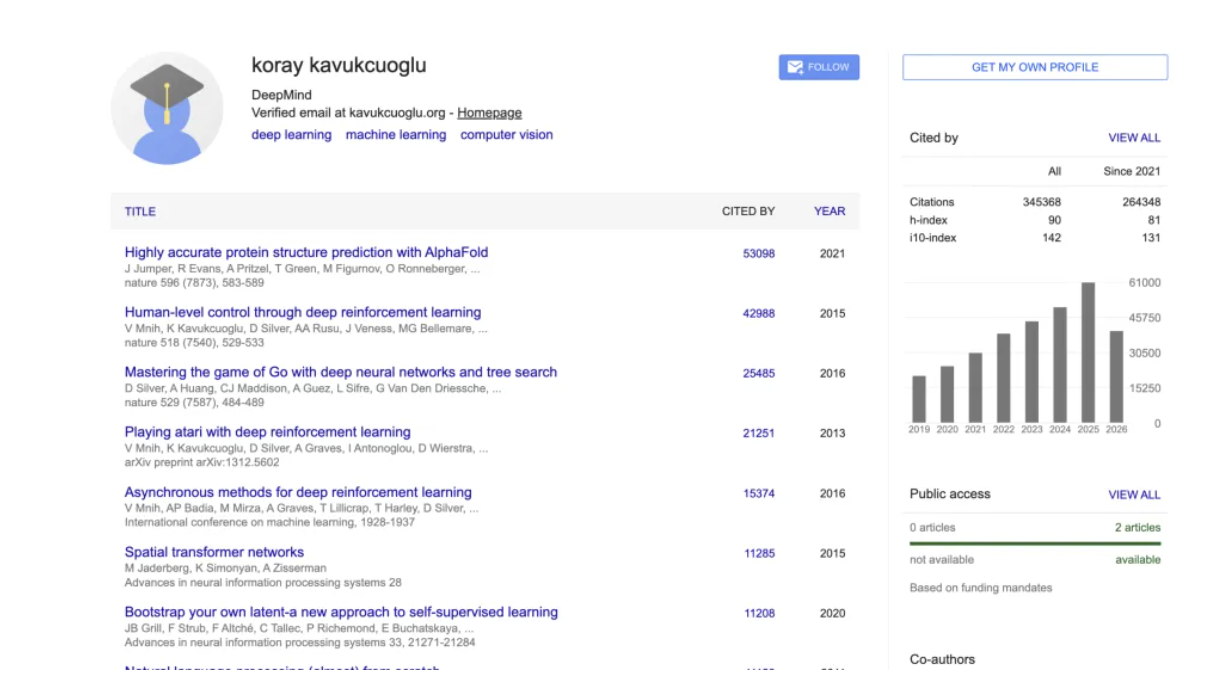This screenshot has width=1226, height=700.
Task: Click the 2026 bar in citations chart
Action: (x=1116, y=376)
